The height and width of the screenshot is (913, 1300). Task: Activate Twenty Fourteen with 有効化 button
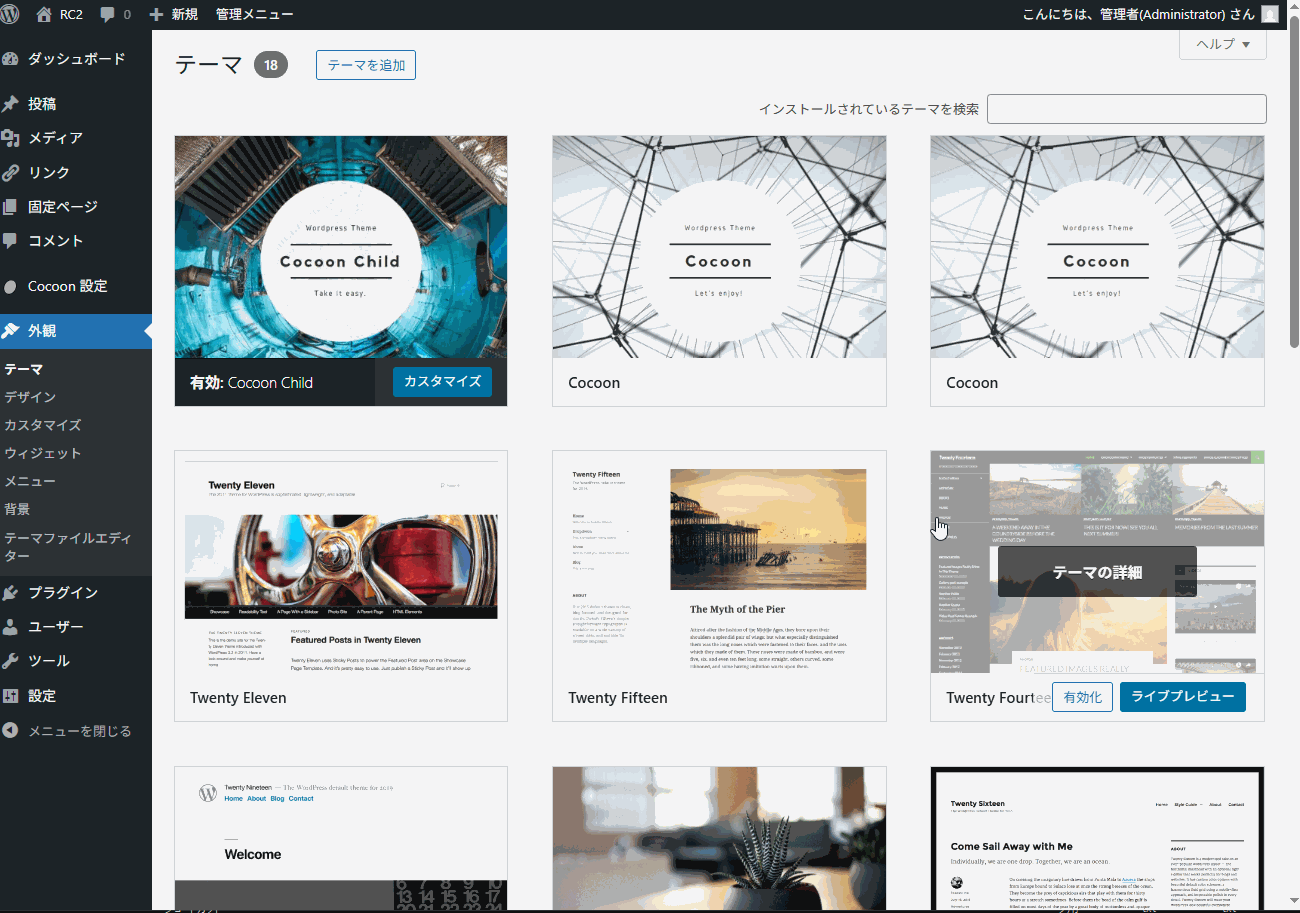[1082, 697]
